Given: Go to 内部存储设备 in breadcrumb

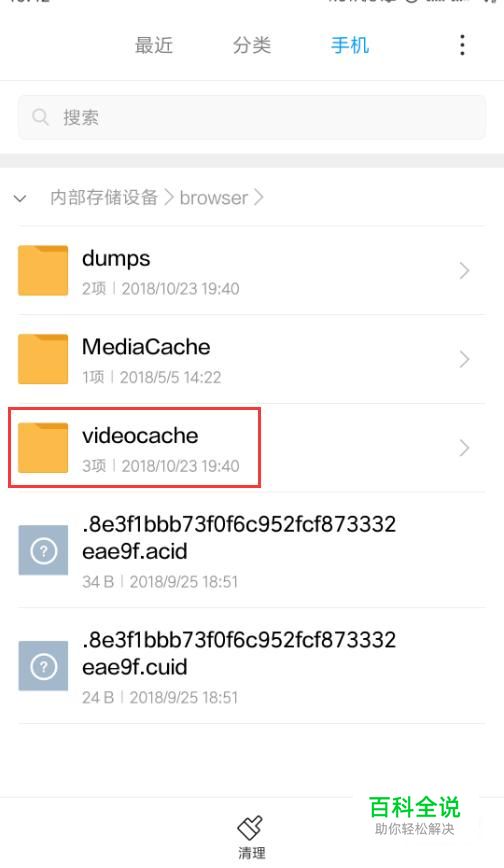Looking at the screenshot, I should [104, 198].
